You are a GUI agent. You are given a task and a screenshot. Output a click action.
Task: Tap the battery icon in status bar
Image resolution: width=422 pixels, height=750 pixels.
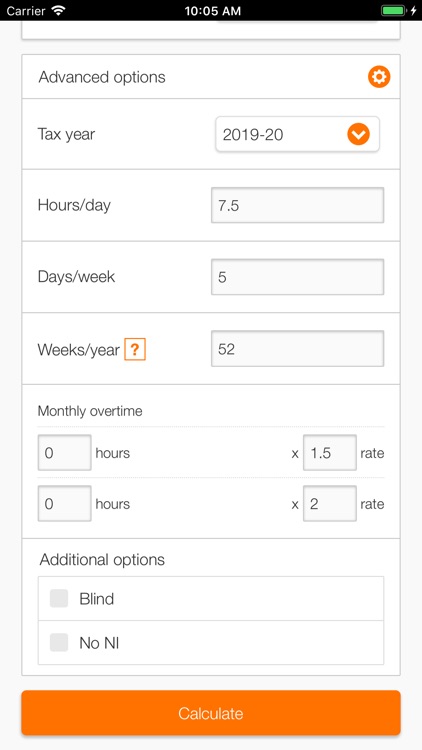pos(393,11)
